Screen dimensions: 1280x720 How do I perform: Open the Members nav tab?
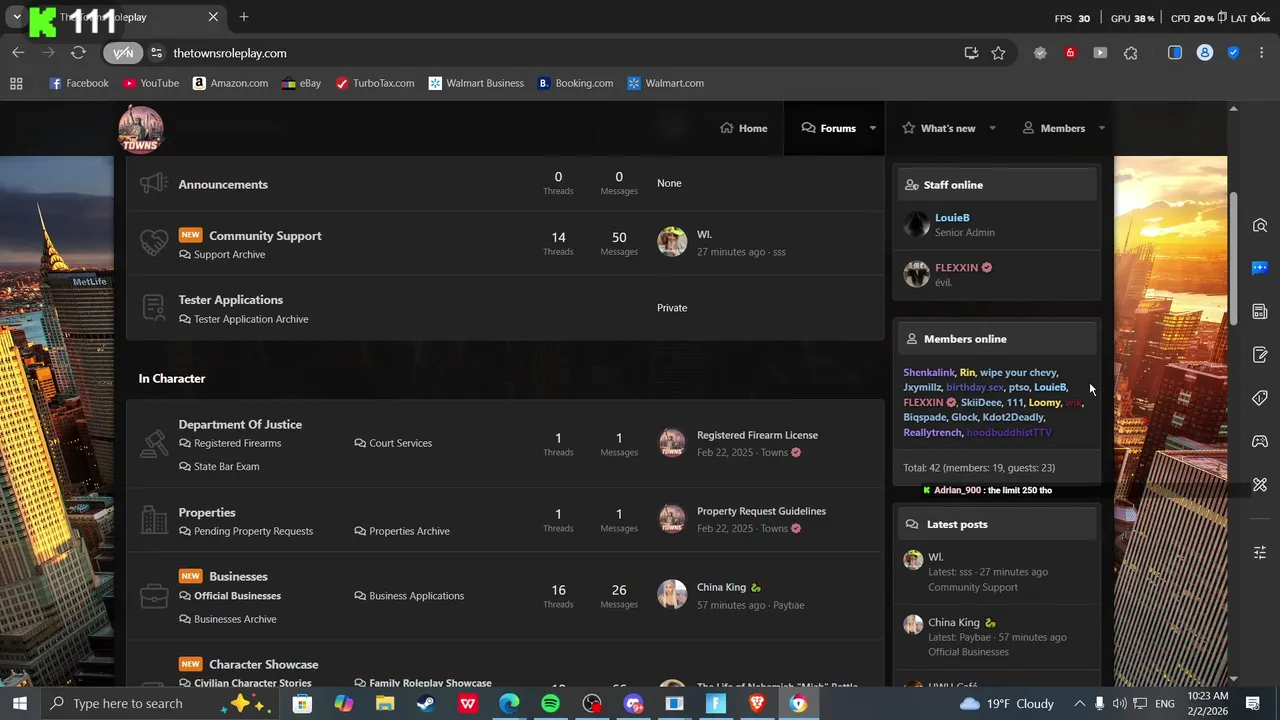point(1053,128)
